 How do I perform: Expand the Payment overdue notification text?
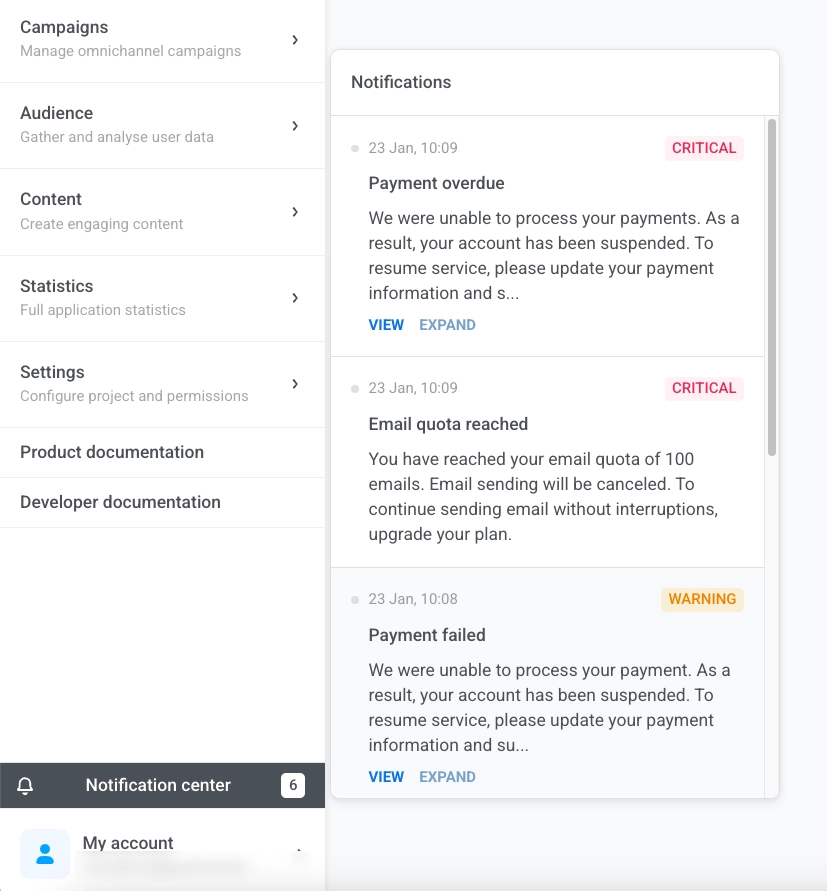click(447, 325)
